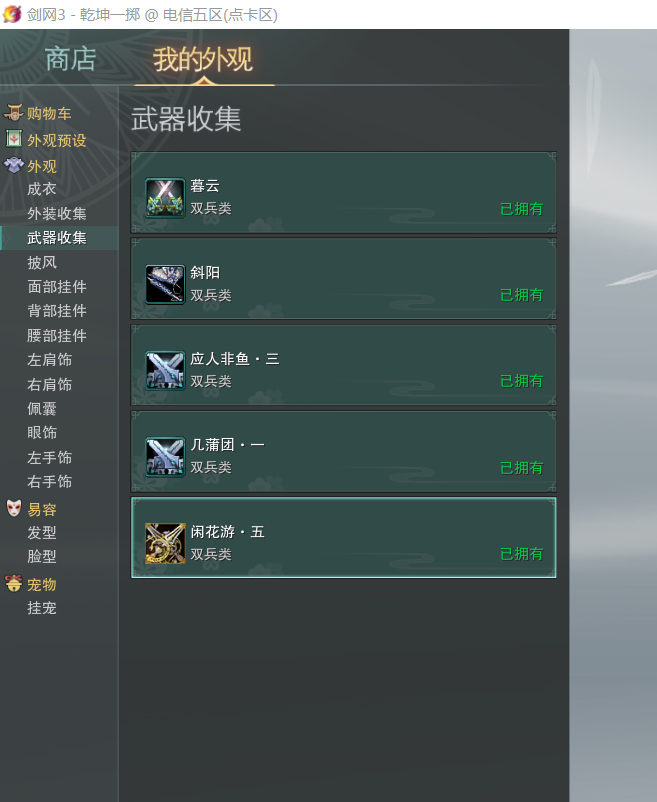
Task: Switch to the 我的外观 tab
Action: [x=203, y=59]
